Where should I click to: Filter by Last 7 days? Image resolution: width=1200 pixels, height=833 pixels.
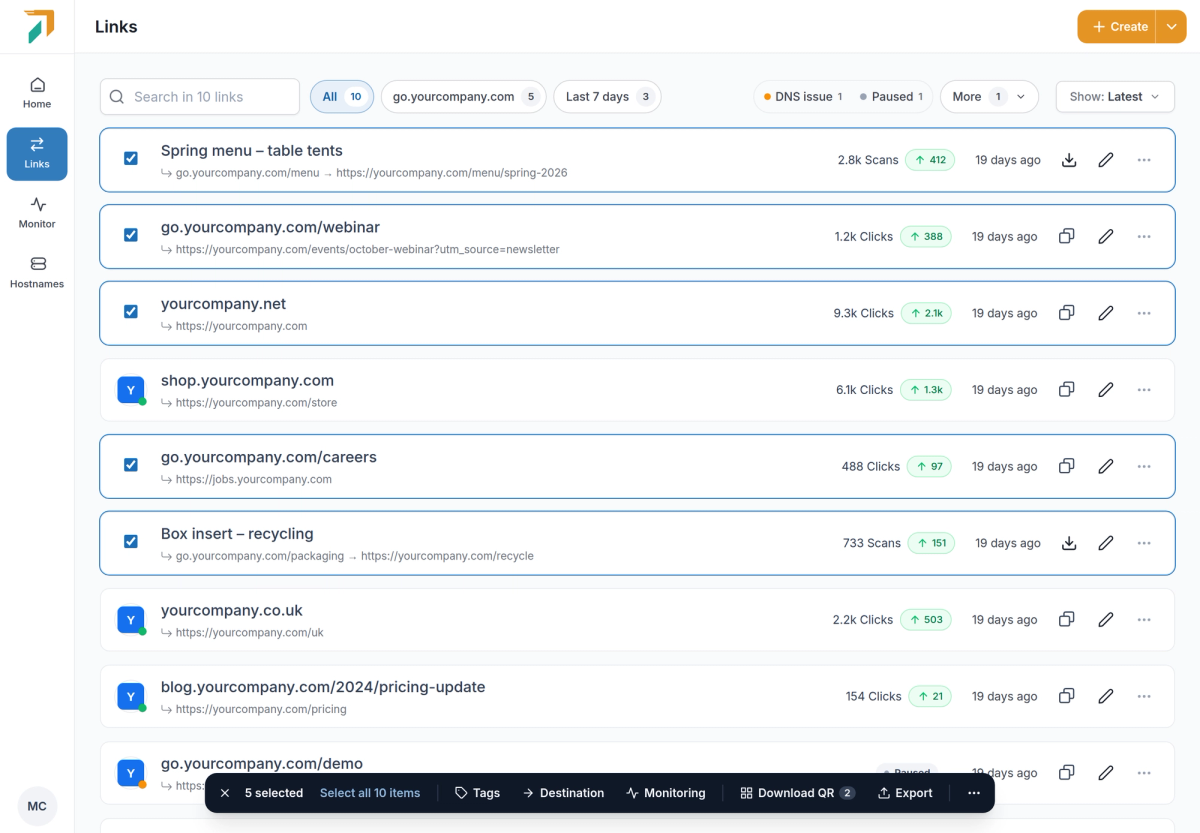pyautogui.click(x=607, y=97)
